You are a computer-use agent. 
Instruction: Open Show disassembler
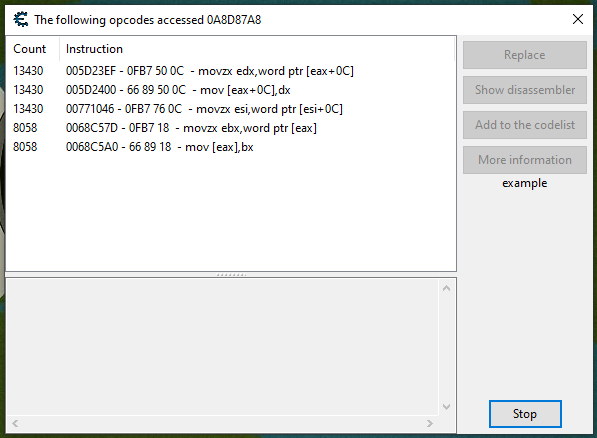coord(525,90)
